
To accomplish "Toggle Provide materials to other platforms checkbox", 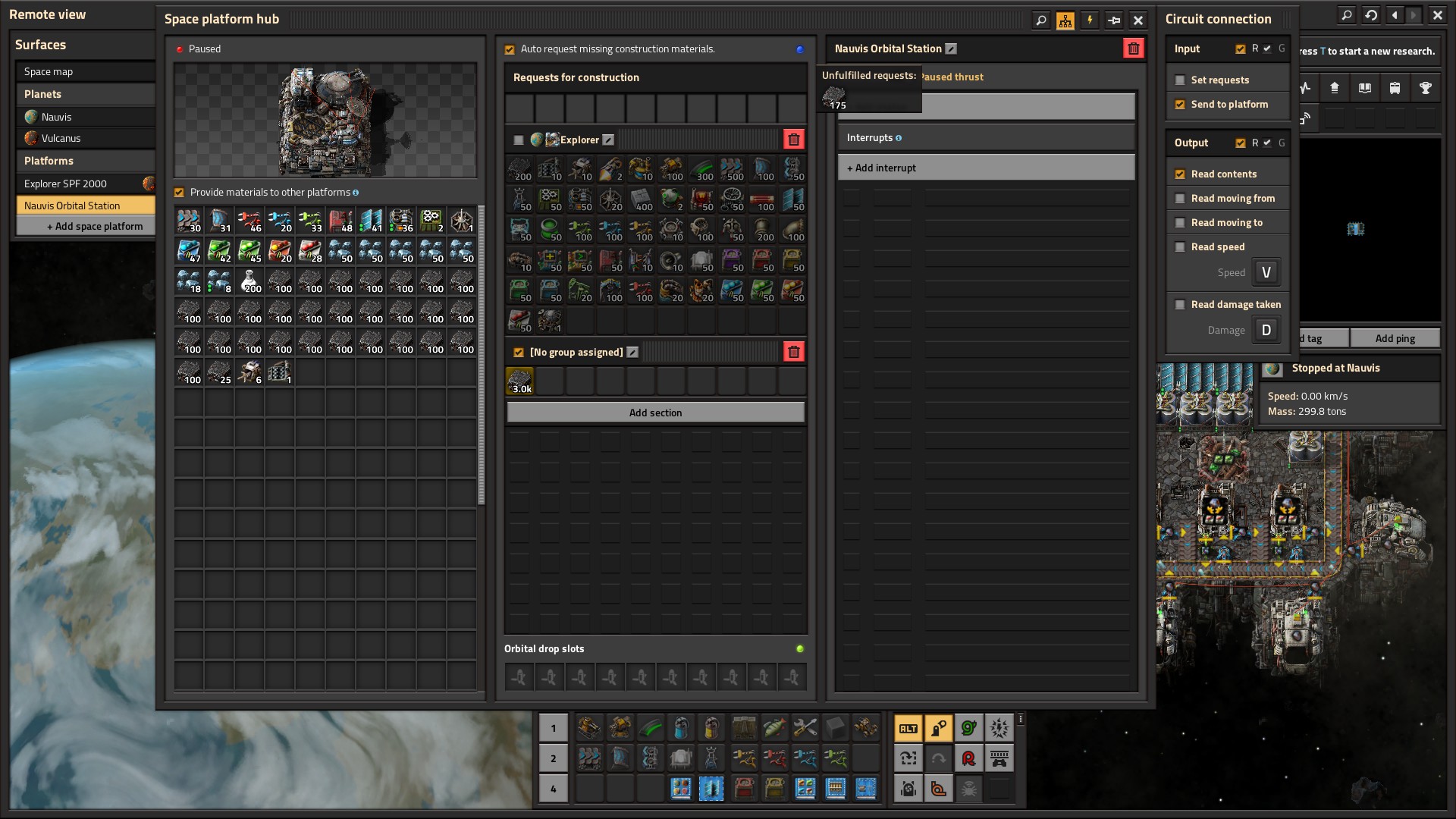I will pos(179,193).
